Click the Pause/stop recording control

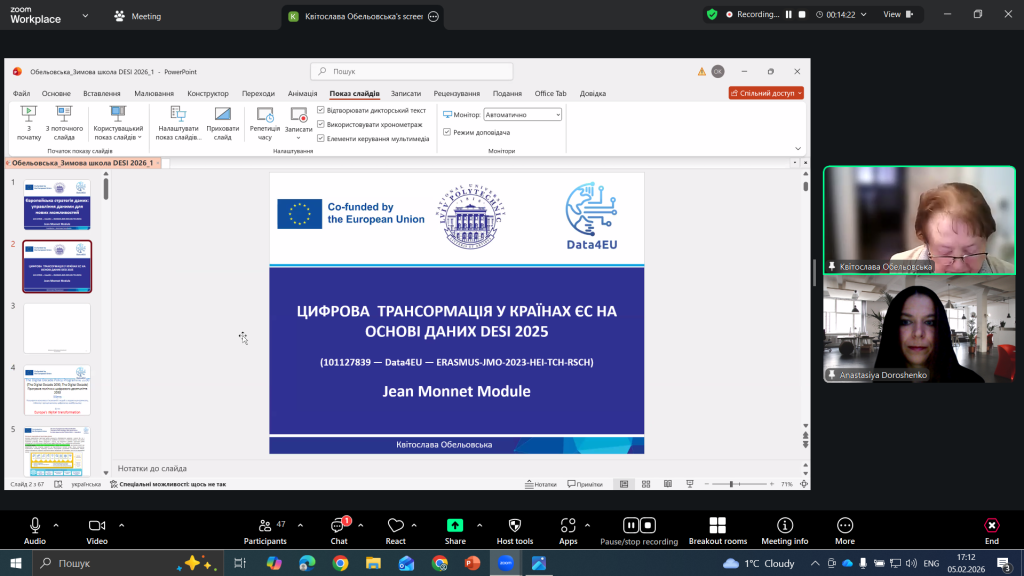pyautogui.click(x=639, y=526)
